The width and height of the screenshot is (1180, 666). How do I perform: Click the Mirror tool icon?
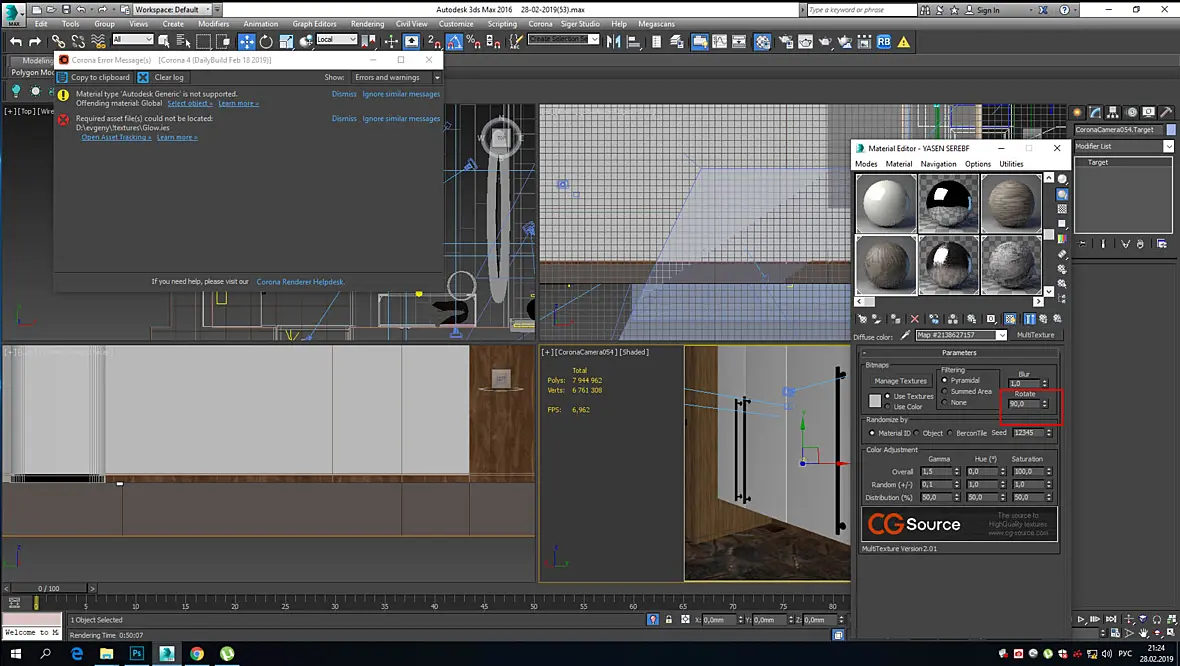(613, 41)
